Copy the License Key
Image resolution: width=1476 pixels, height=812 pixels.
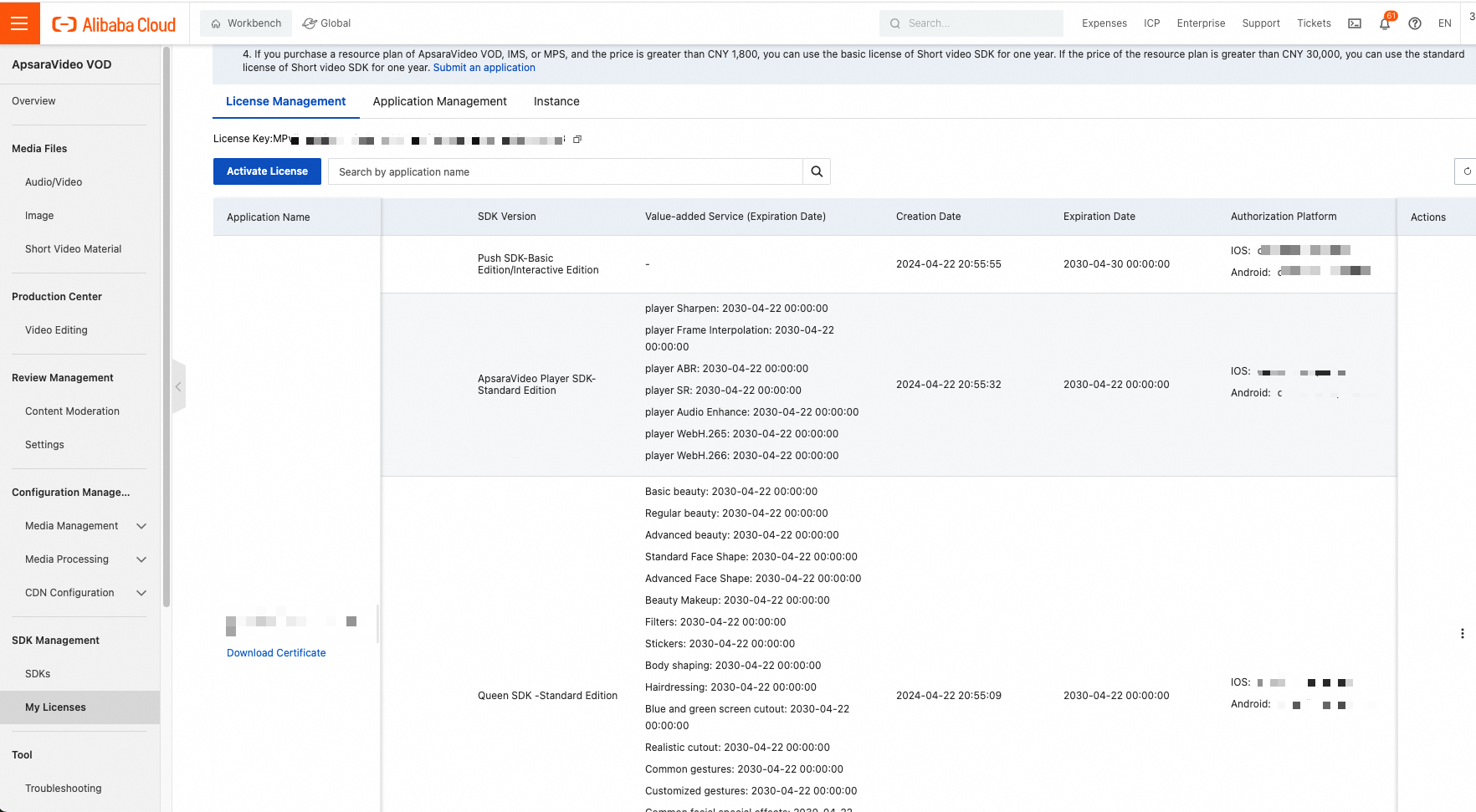[x=577, y=140]
